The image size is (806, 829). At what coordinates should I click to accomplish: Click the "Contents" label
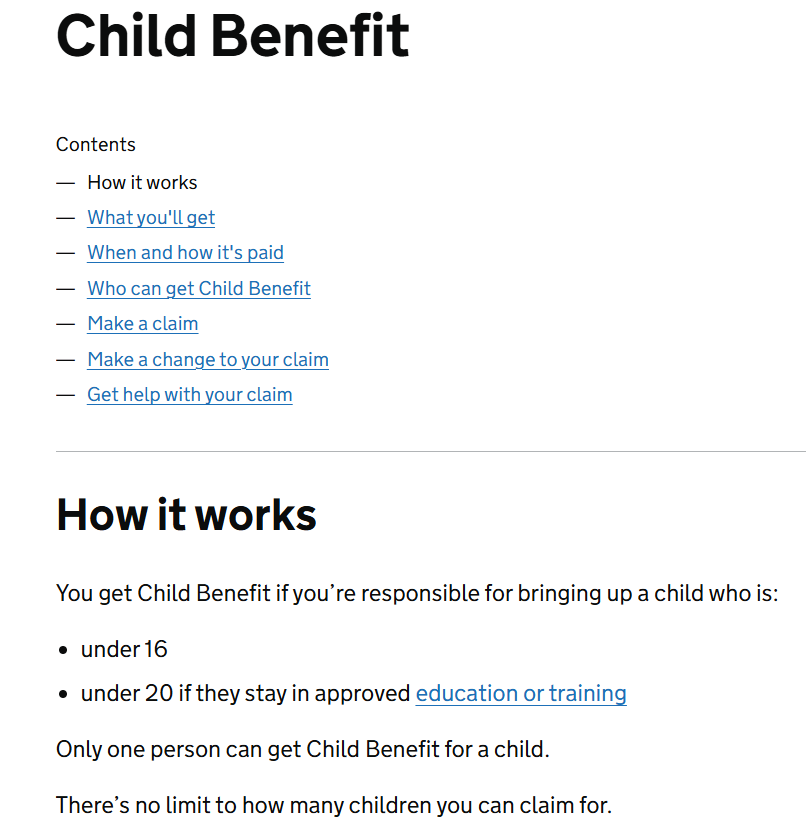click(96, 145)
